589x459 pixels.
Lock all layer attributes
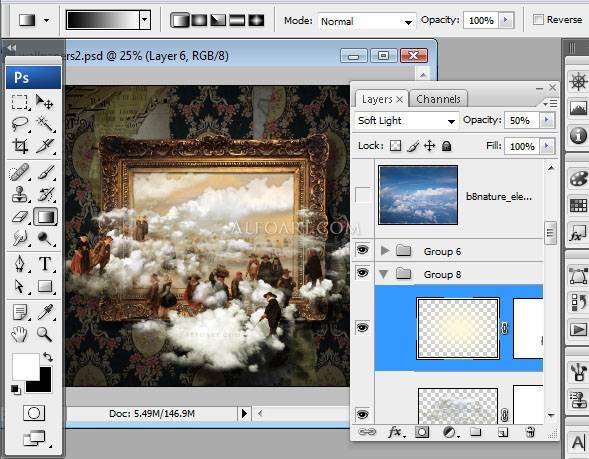pyautogui.click(x=446, y=146)
